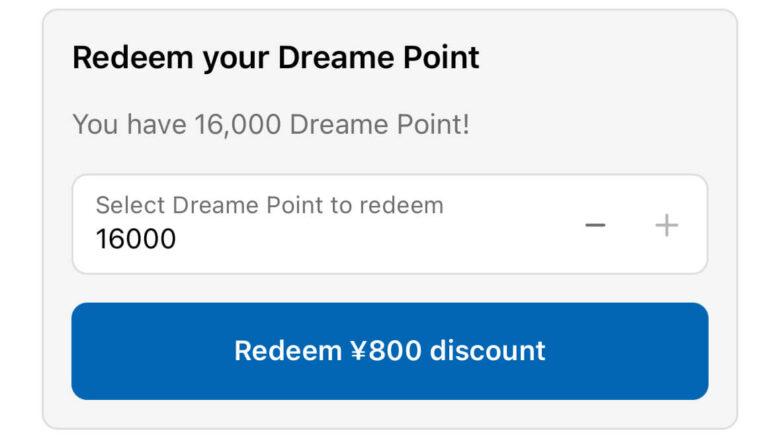Lower the Dreame Point quantity by one step
The height and width of the screenshot is (435, 780).
595,225
